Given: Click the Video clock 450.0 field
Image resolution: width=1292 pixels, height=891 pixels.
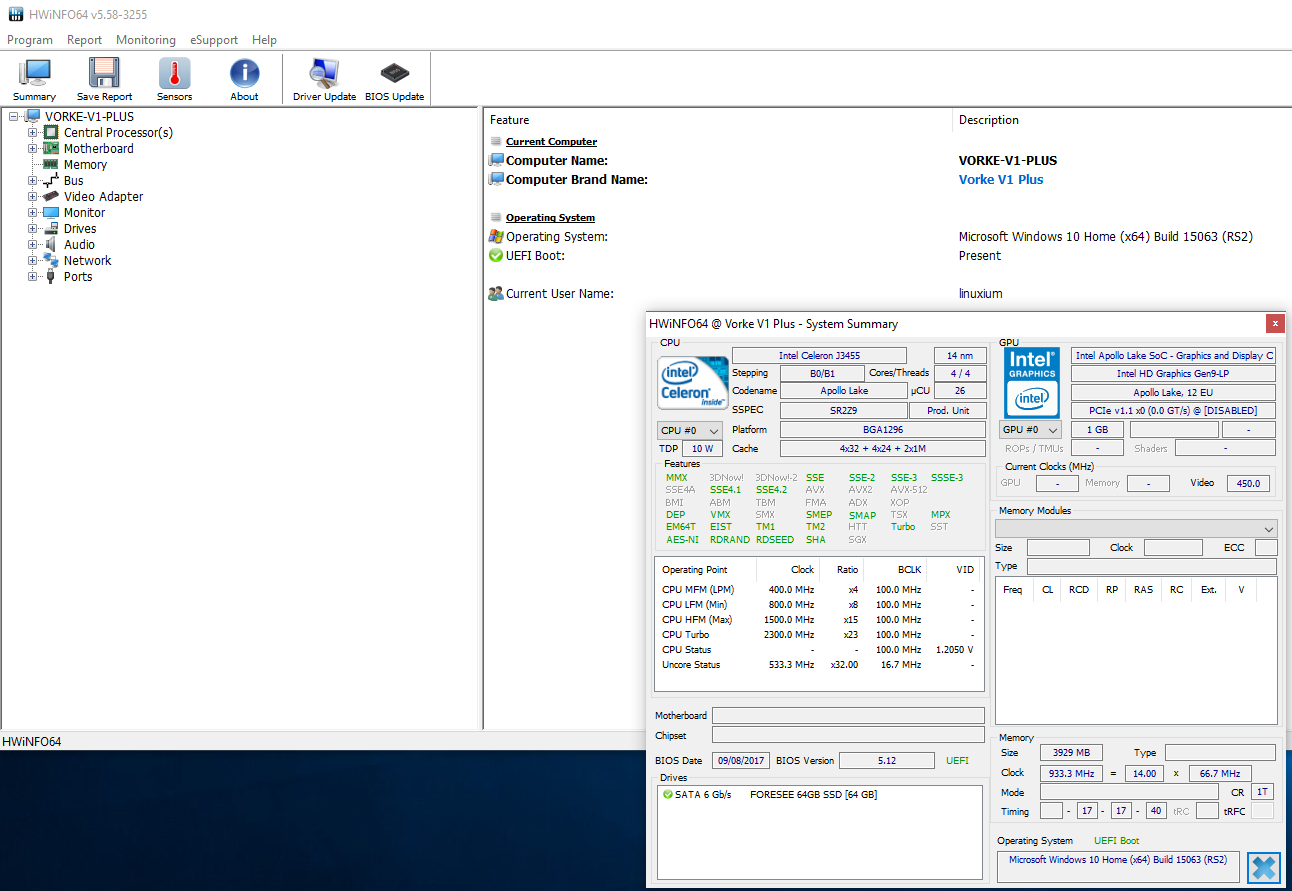Looking at the screenshot, I should click(1248, 483).
